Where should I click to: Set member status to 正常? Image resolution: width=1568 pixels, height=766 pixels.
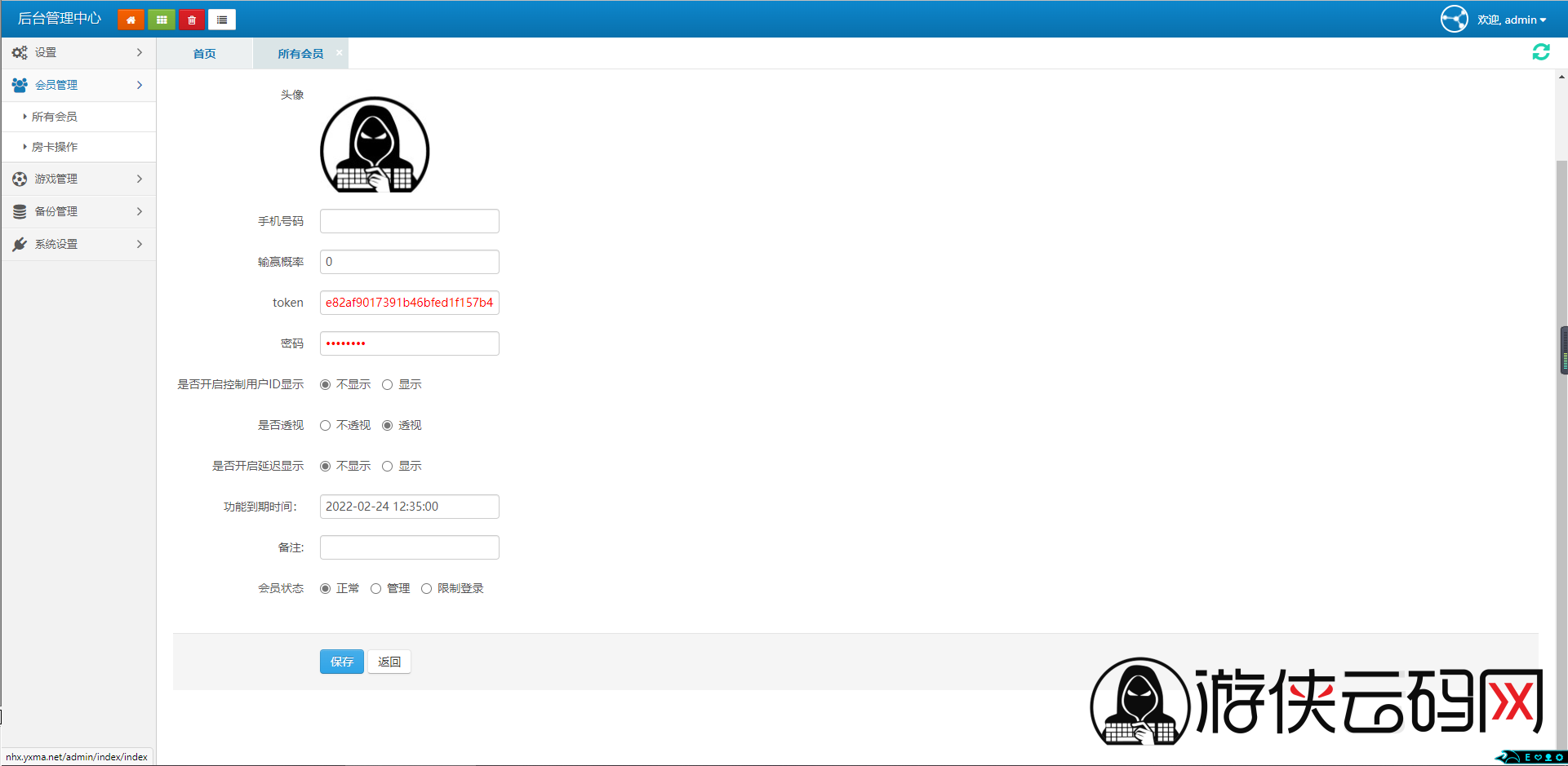click(x=325, y=588)
